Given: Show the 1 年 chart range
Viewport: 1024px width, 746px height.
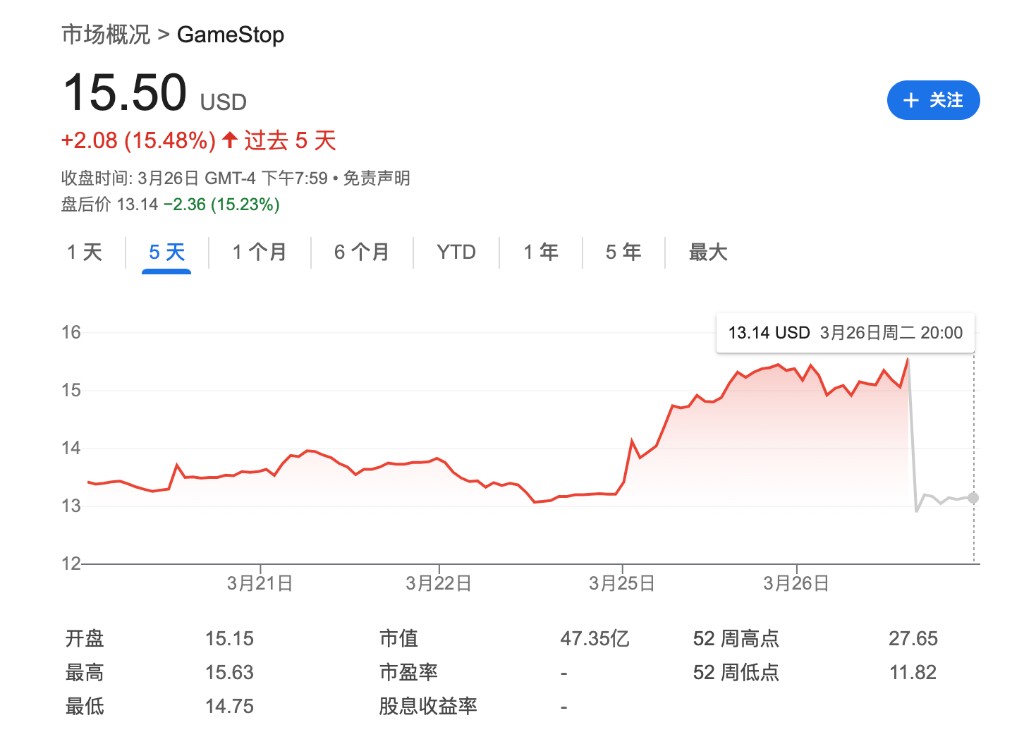Looking at the screenshot, I should click(x=541, y=252).
